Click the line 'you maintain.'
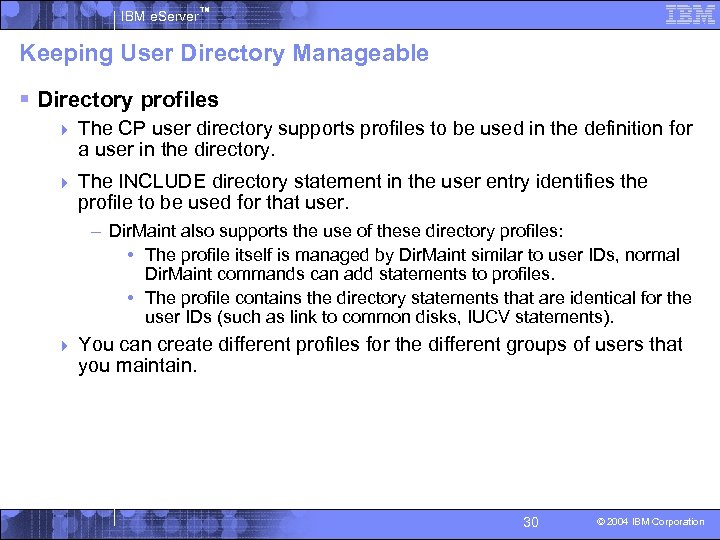 [x=138, y=366]
